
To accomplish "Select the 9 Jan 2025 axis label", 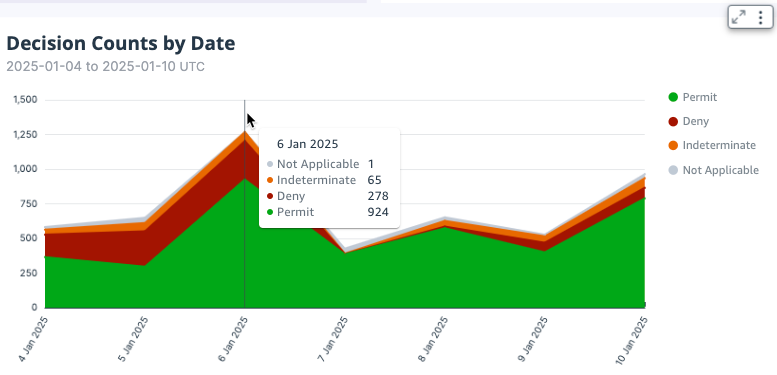I will click(533, 340).
